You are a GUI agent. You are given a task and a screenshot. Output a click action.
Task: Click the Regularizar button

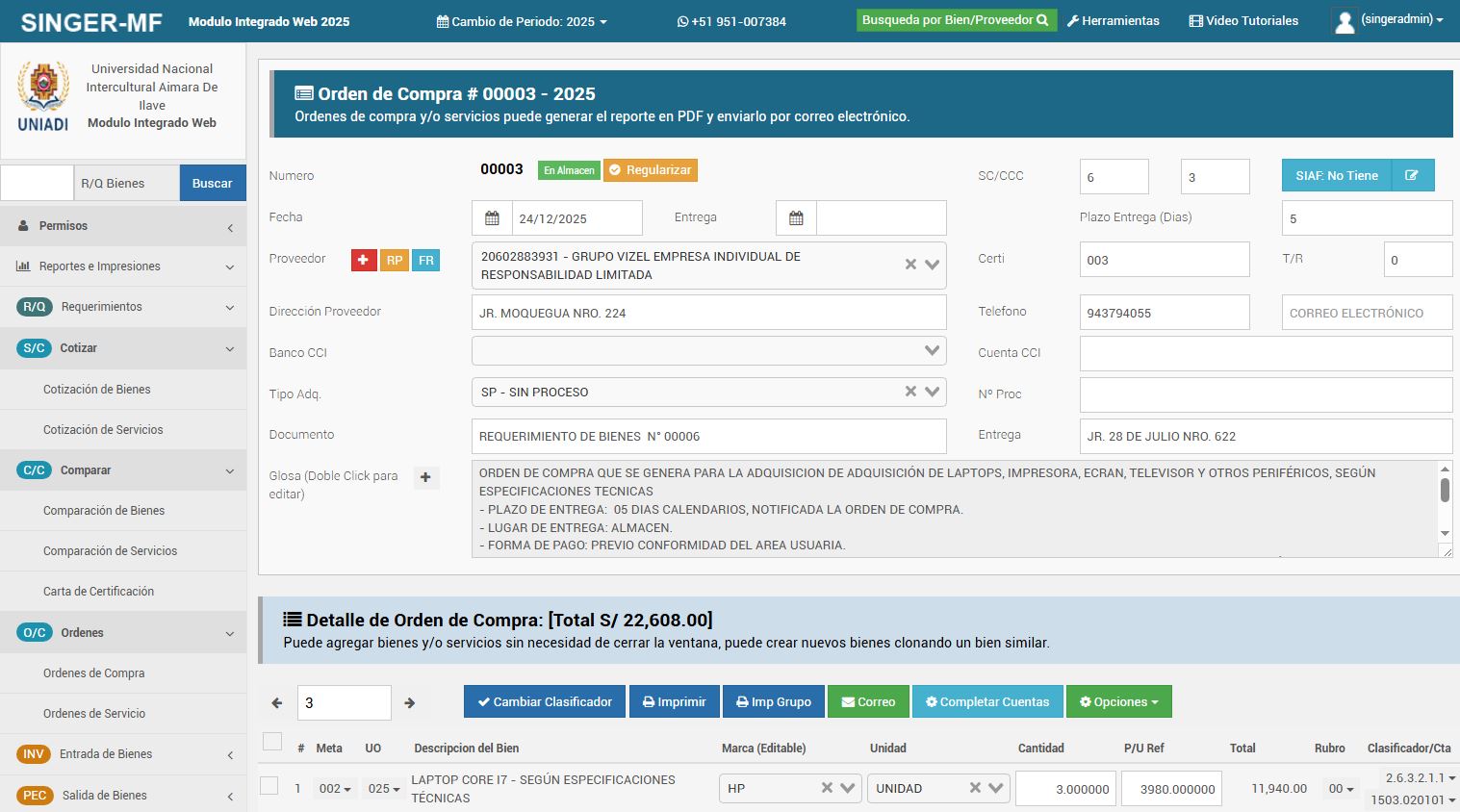coord(651,169)
